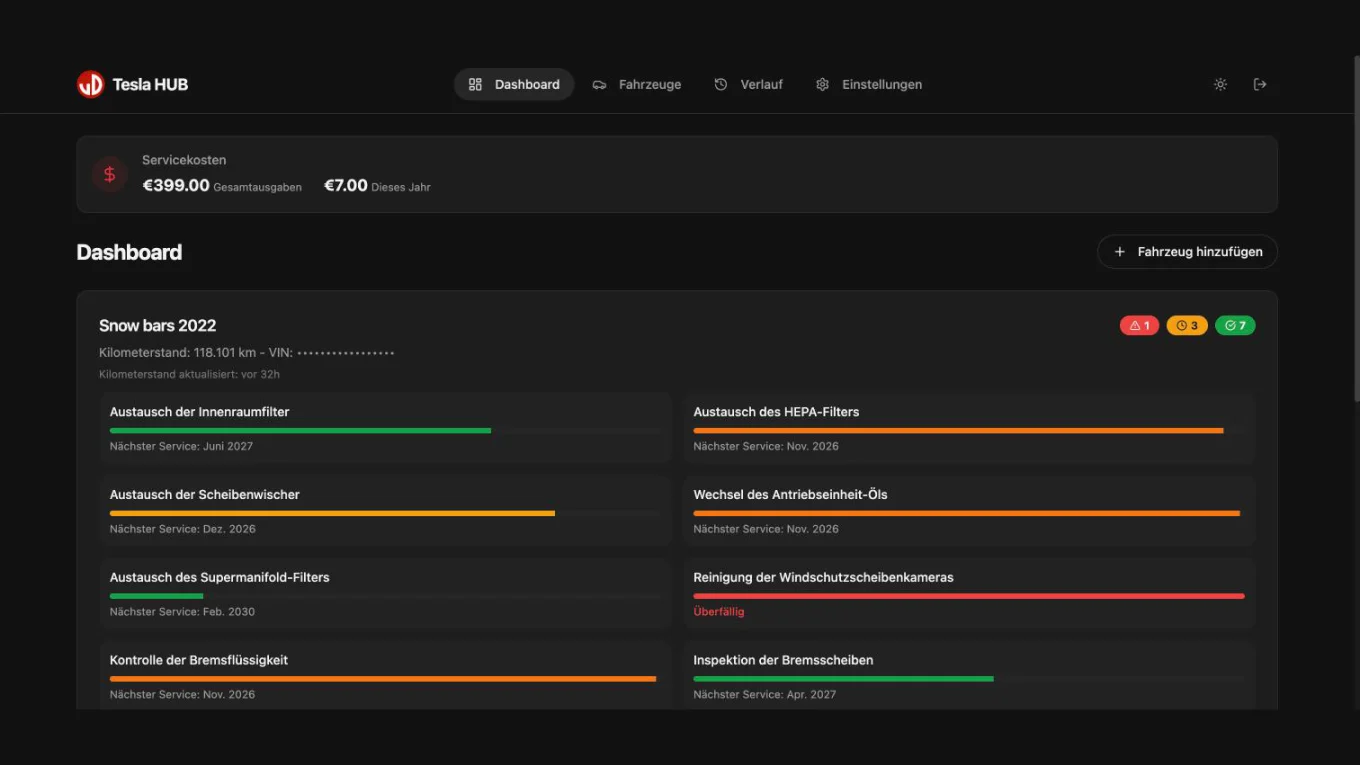Click the Nächster Service: Dez. 2026 text
This screenshot has width=1360, height=765.
pos(183,529)
